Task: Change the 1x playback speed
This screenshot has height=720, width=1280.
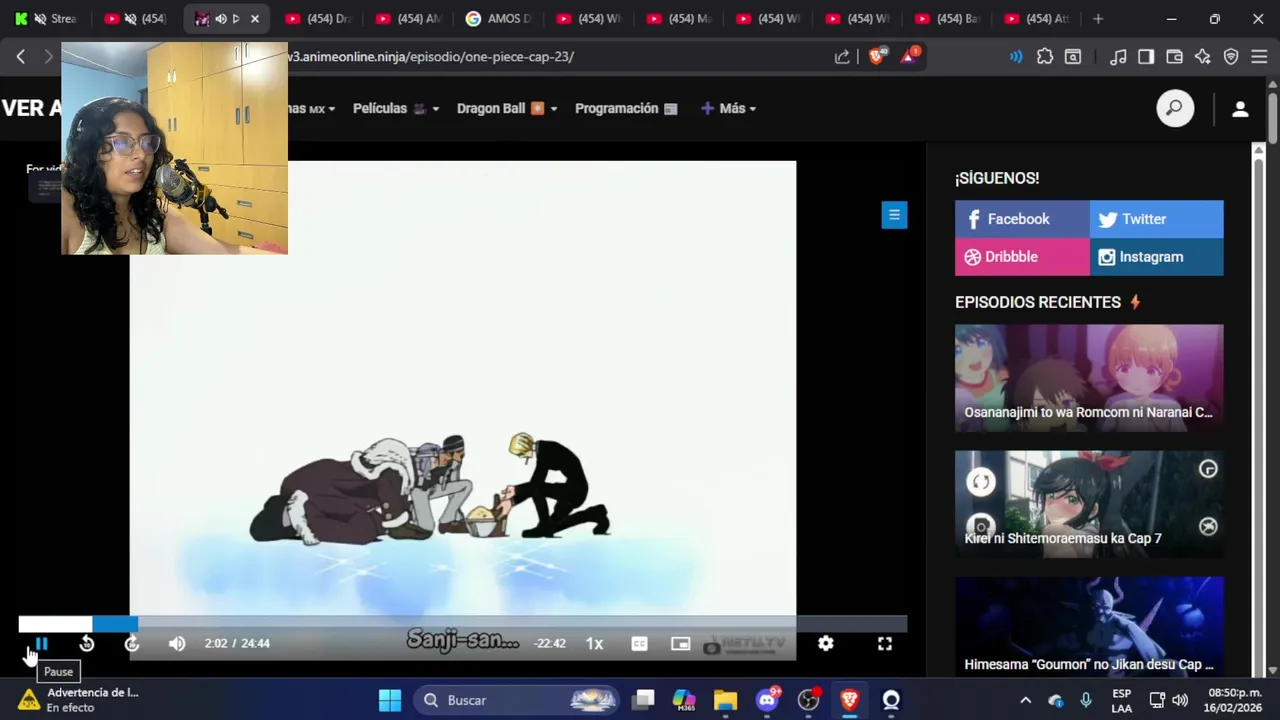Action: pos(594,644)
